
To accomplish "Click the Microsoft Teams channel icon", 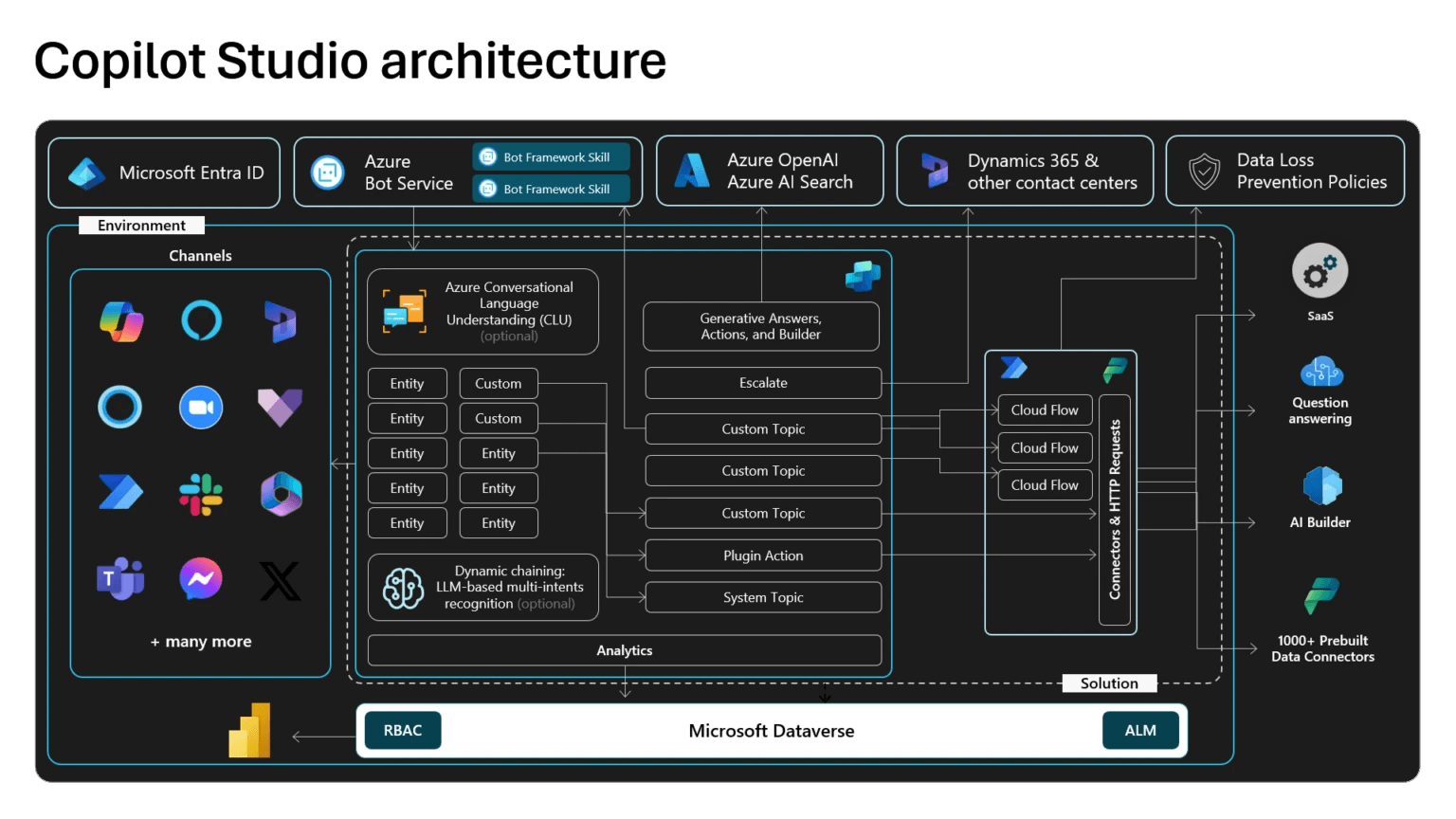I will pos(119,579).
